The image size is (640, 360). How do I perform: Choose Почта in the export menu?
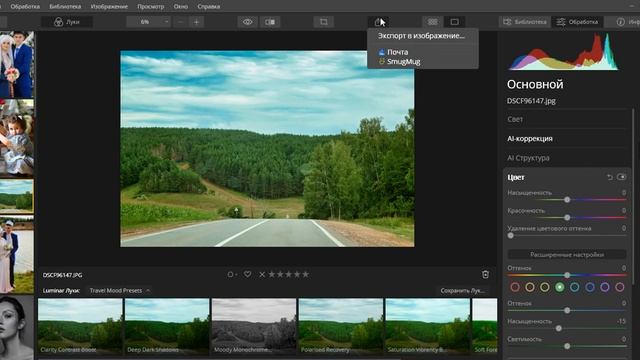click(398, 52)
